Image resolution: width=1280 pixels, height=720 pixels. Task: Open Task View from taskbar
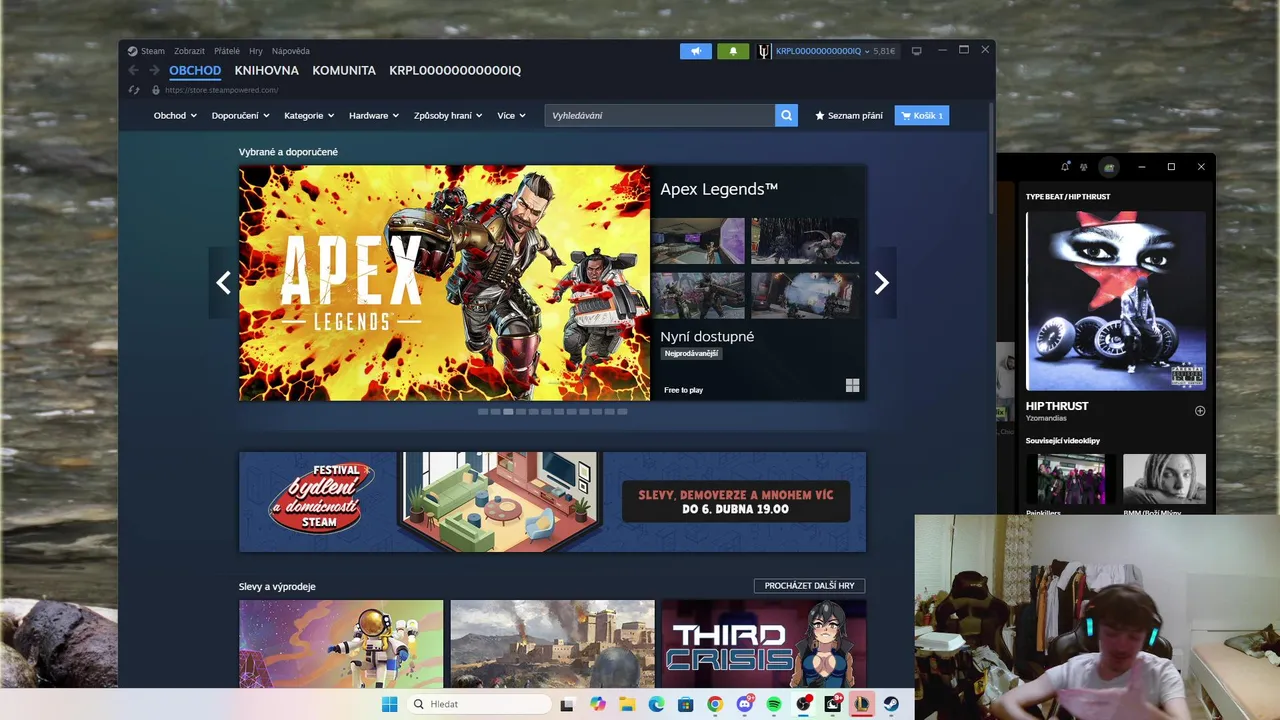click(568, 704)
